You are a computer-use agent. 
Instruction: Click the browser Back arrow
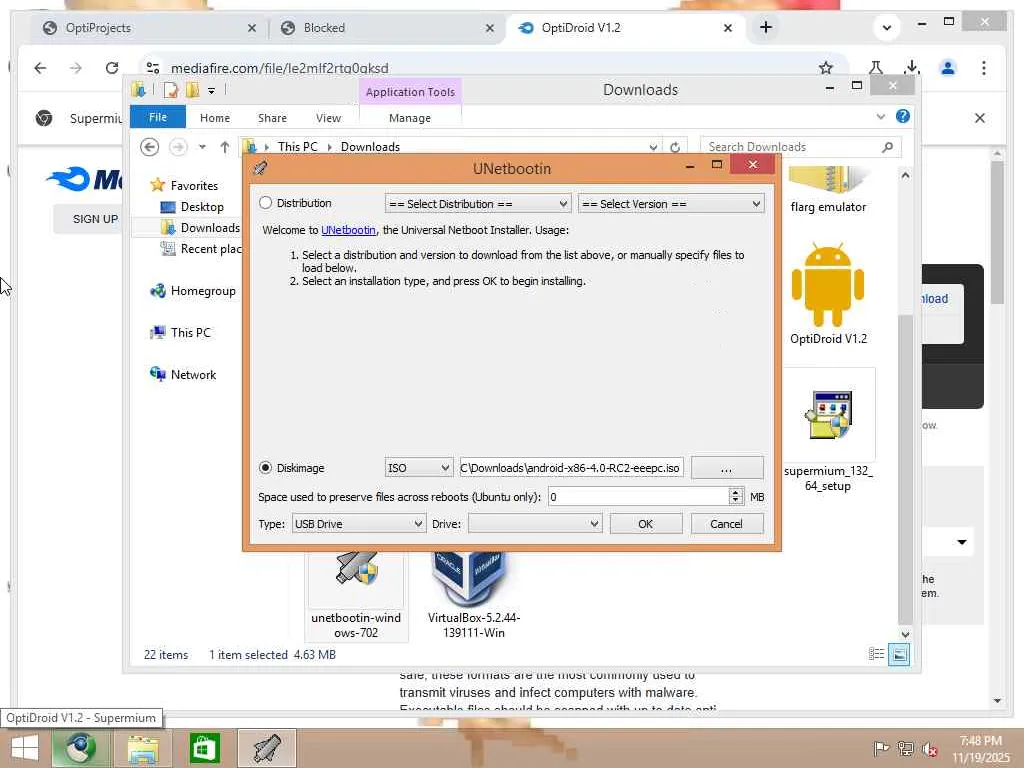tap(40, 68)
